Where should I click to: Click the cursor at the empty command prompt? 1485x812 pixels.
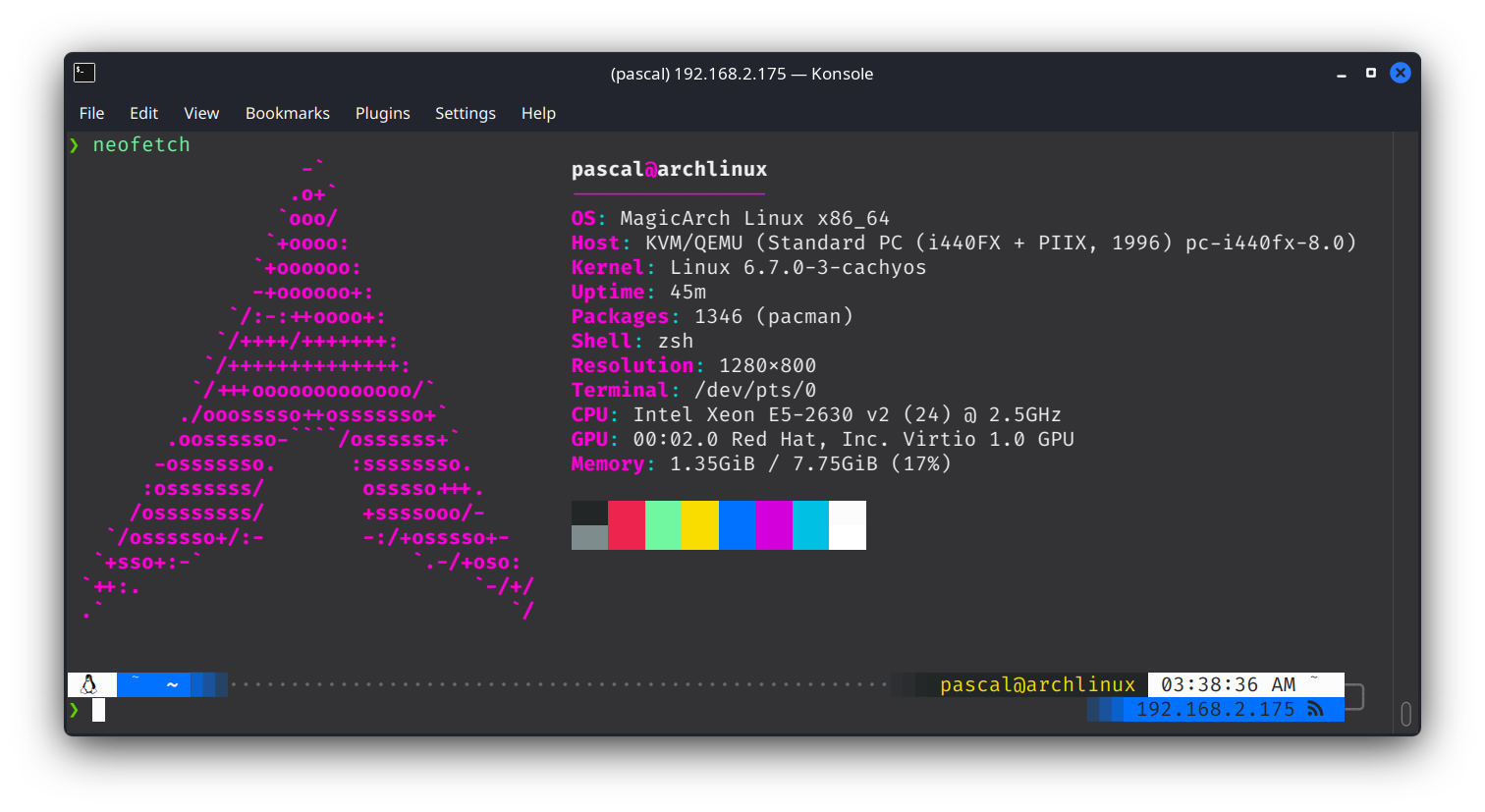pos(98,709)
